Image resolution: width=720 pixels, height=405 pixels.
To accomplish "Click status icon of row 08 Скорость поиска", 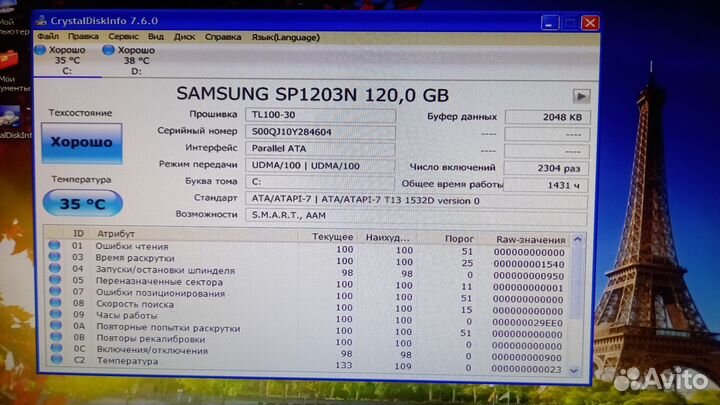I will point(56,302).
